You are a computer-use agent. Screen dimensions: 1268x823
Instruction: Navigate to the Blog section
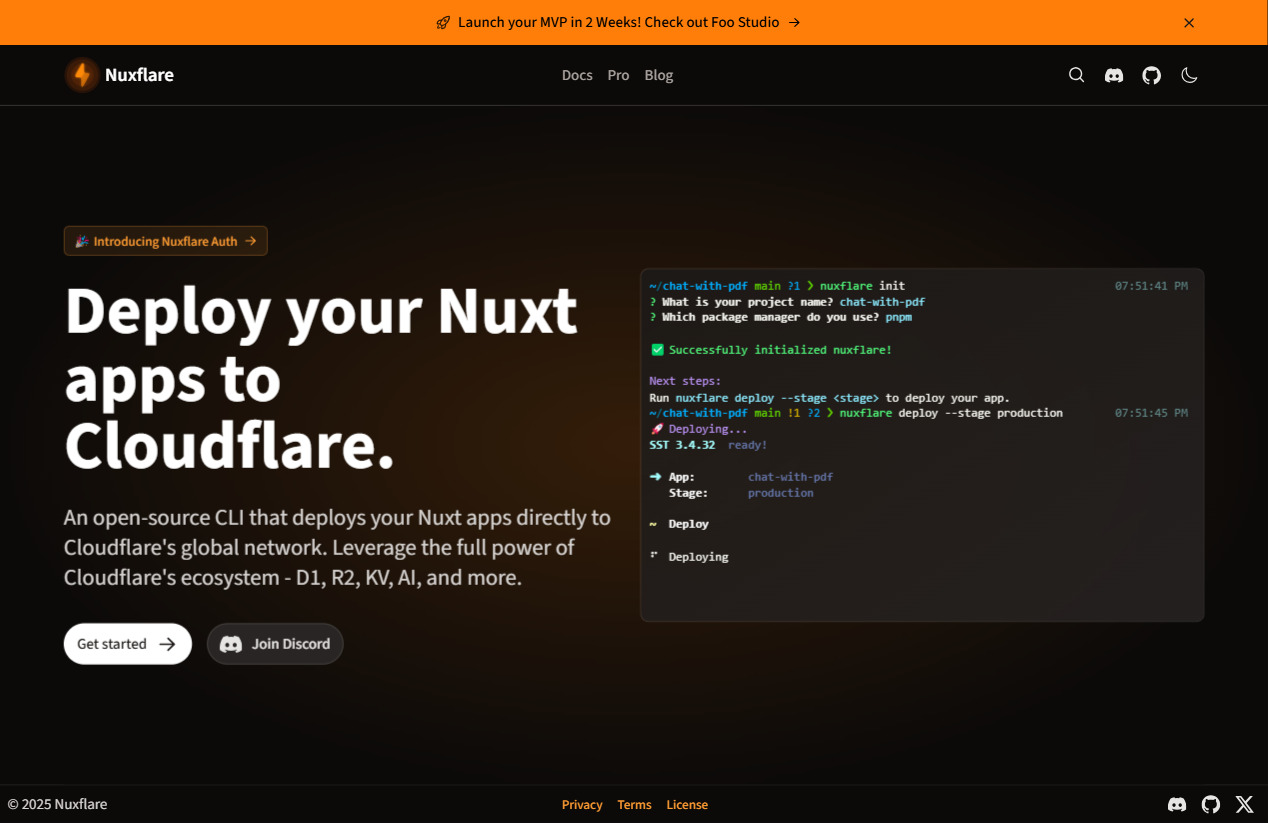click(x=658, y=75)
